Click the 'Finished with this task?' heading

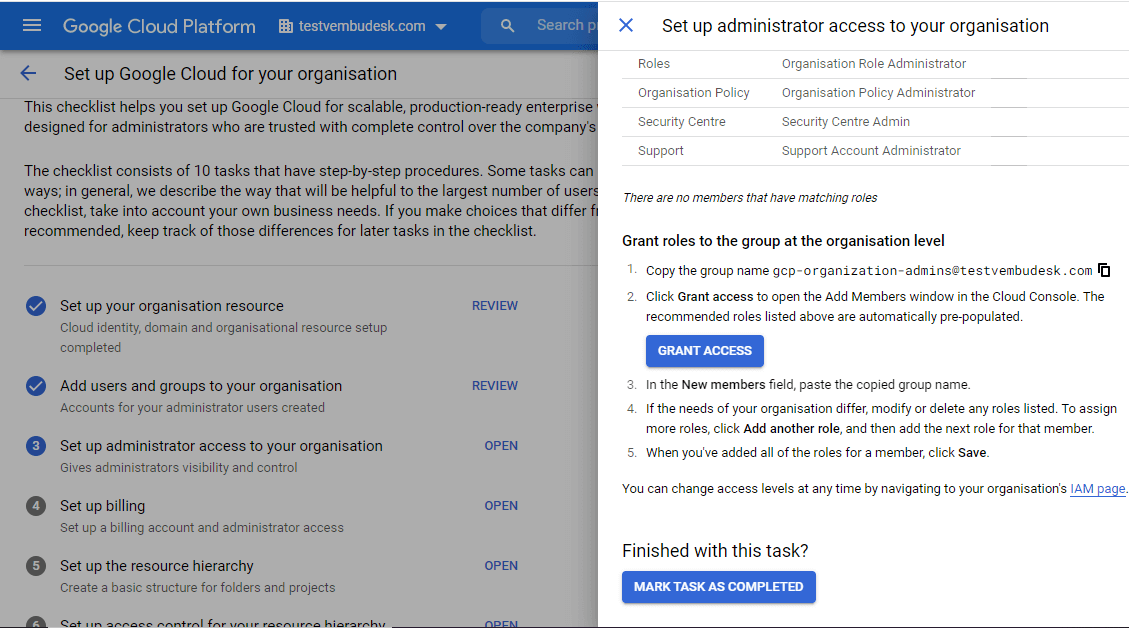[715, 551]
